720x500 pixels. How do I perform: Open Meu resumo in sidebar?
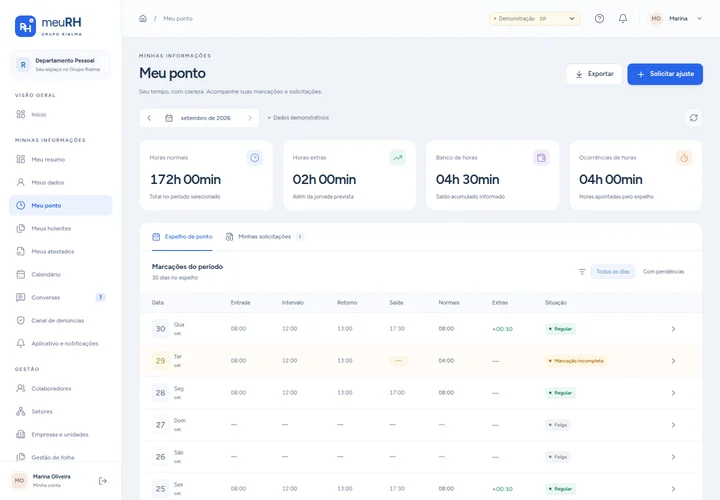[x=61, y=159]
